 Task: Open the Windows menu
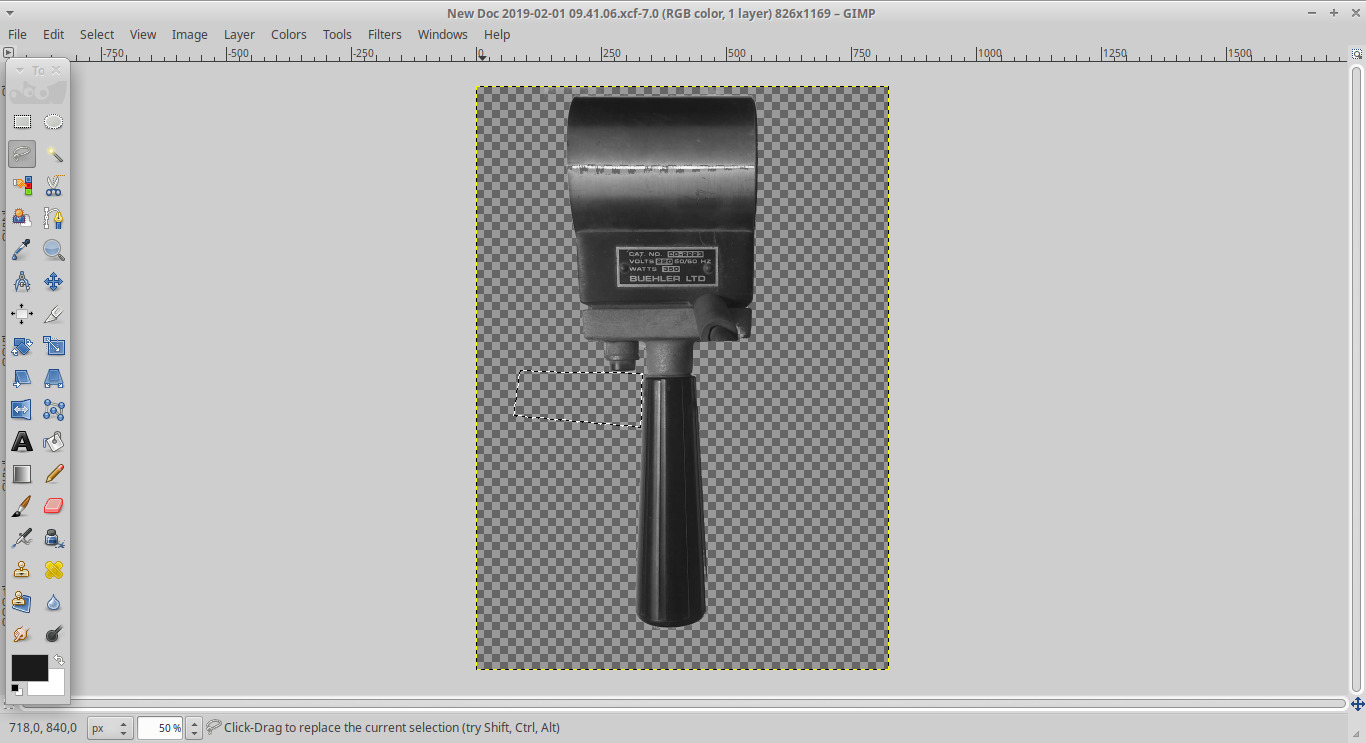click(442, 34)
